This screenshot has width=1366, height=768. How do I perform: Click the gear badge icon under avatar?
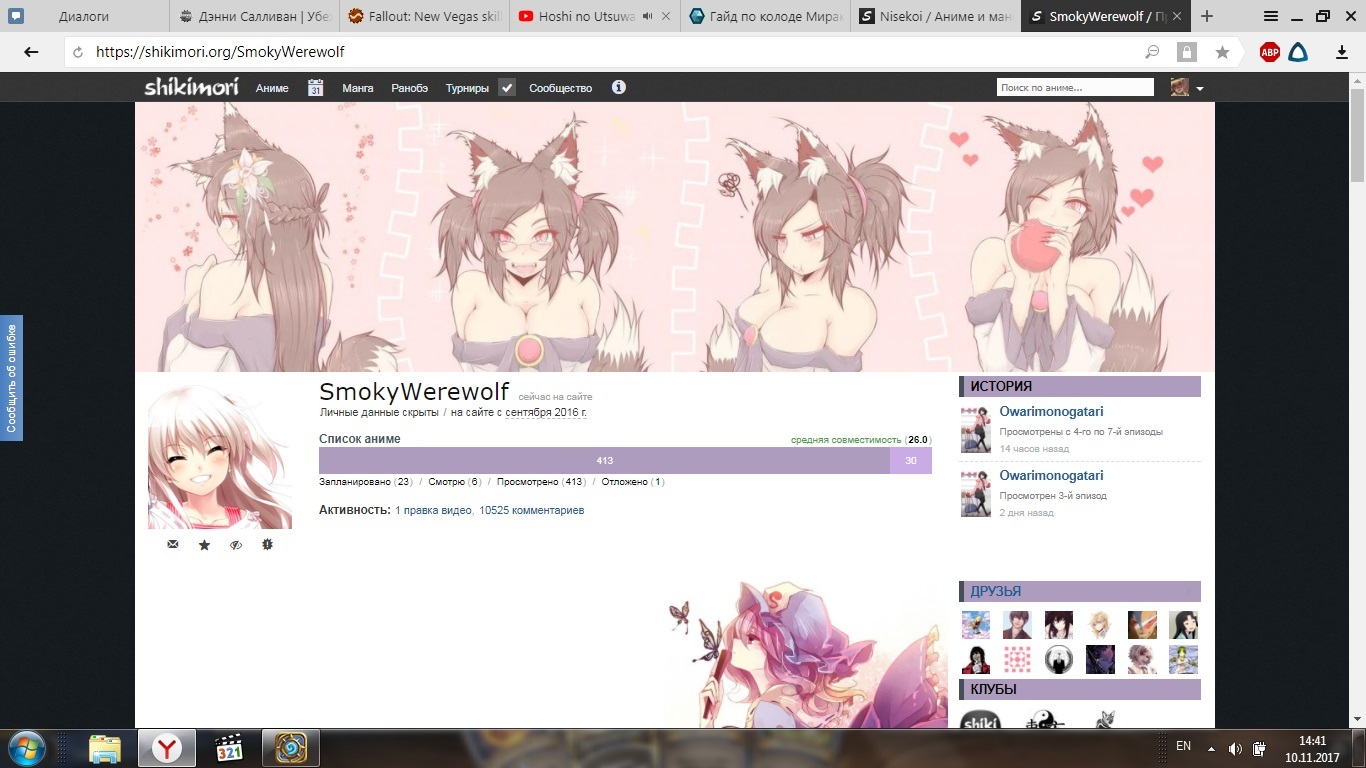[x=267, y=545]
